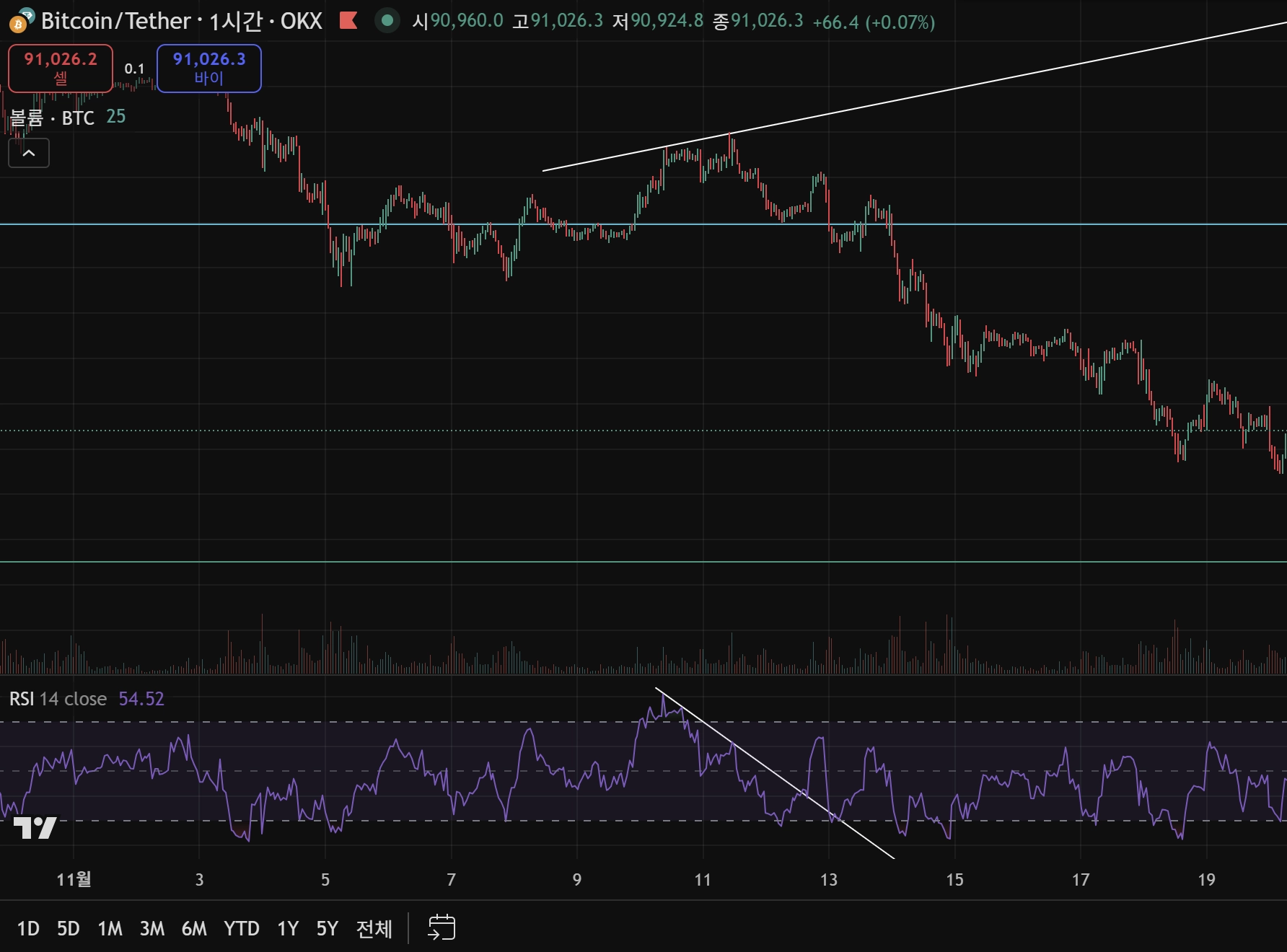Switch to the 3M range
The width and height of the screenshot is (1287, 952).
[152, 928]
